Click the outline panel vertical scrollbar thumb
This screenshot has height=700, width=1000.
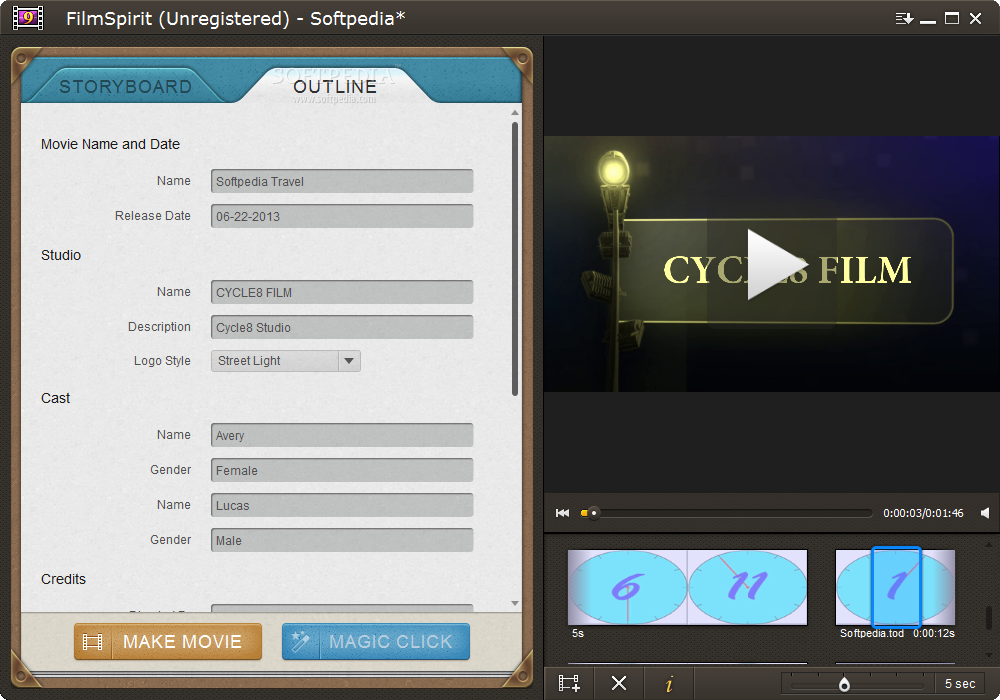tap(515, 259)
